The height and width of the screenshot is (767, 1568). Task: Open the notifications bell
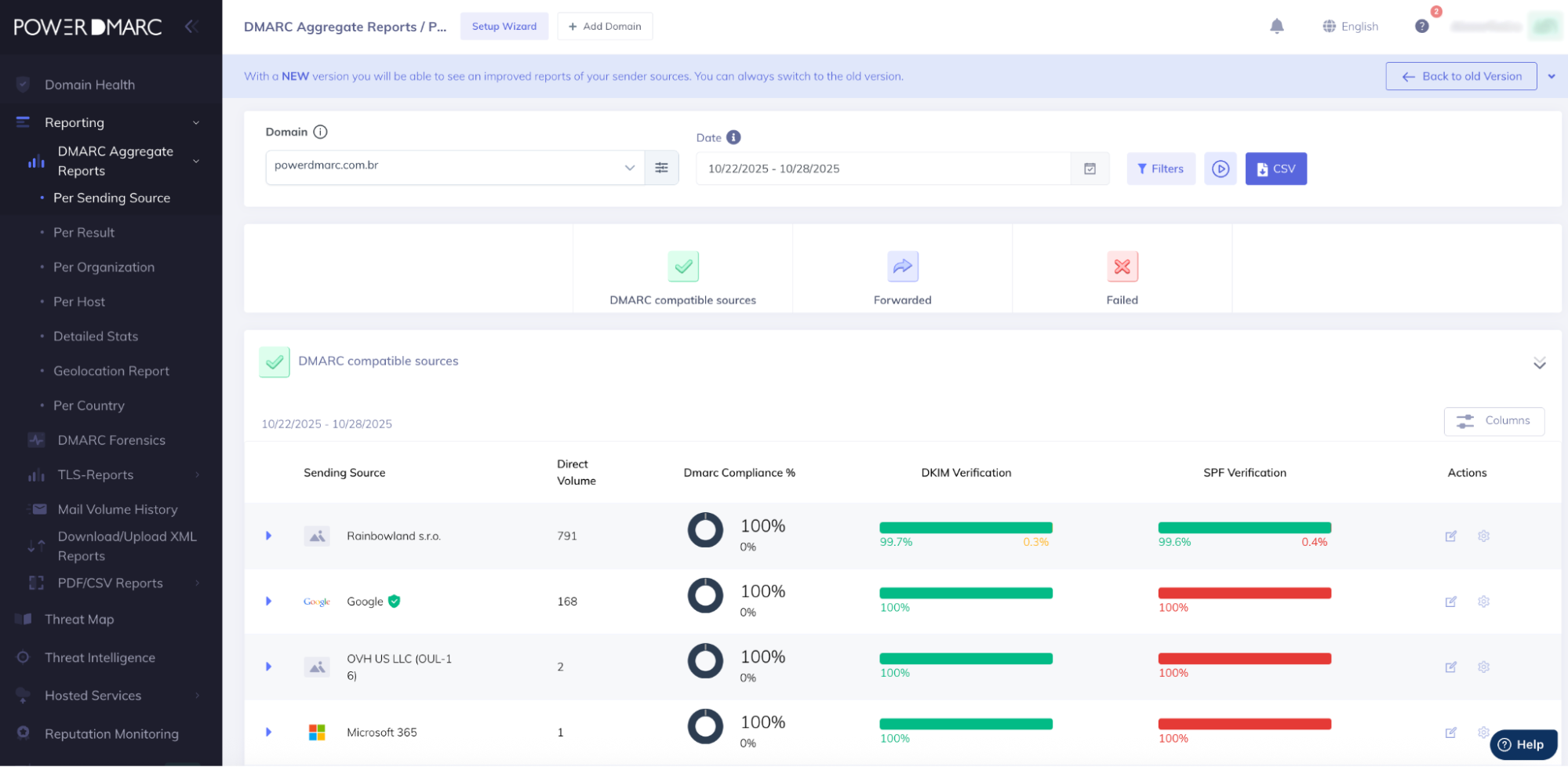(1276, 27)
